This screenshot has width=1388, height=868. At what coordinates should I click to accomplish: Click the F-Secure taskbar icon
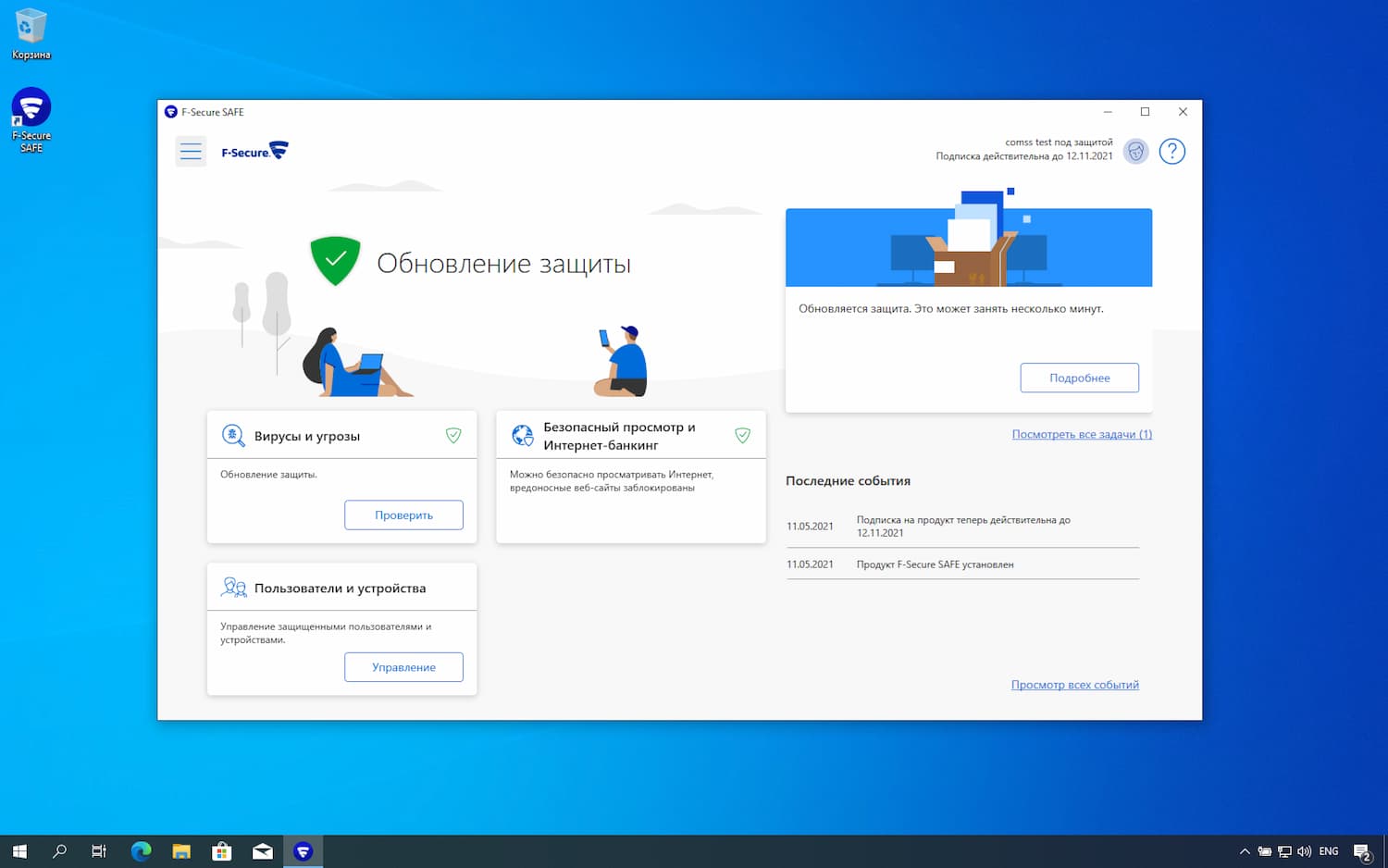pyautogui.click(x=303, y=851)
